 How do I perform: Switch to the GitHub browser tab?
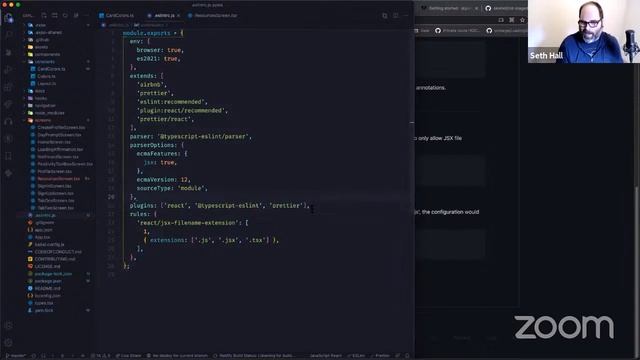pyautogui.click(x=505, y=8)
